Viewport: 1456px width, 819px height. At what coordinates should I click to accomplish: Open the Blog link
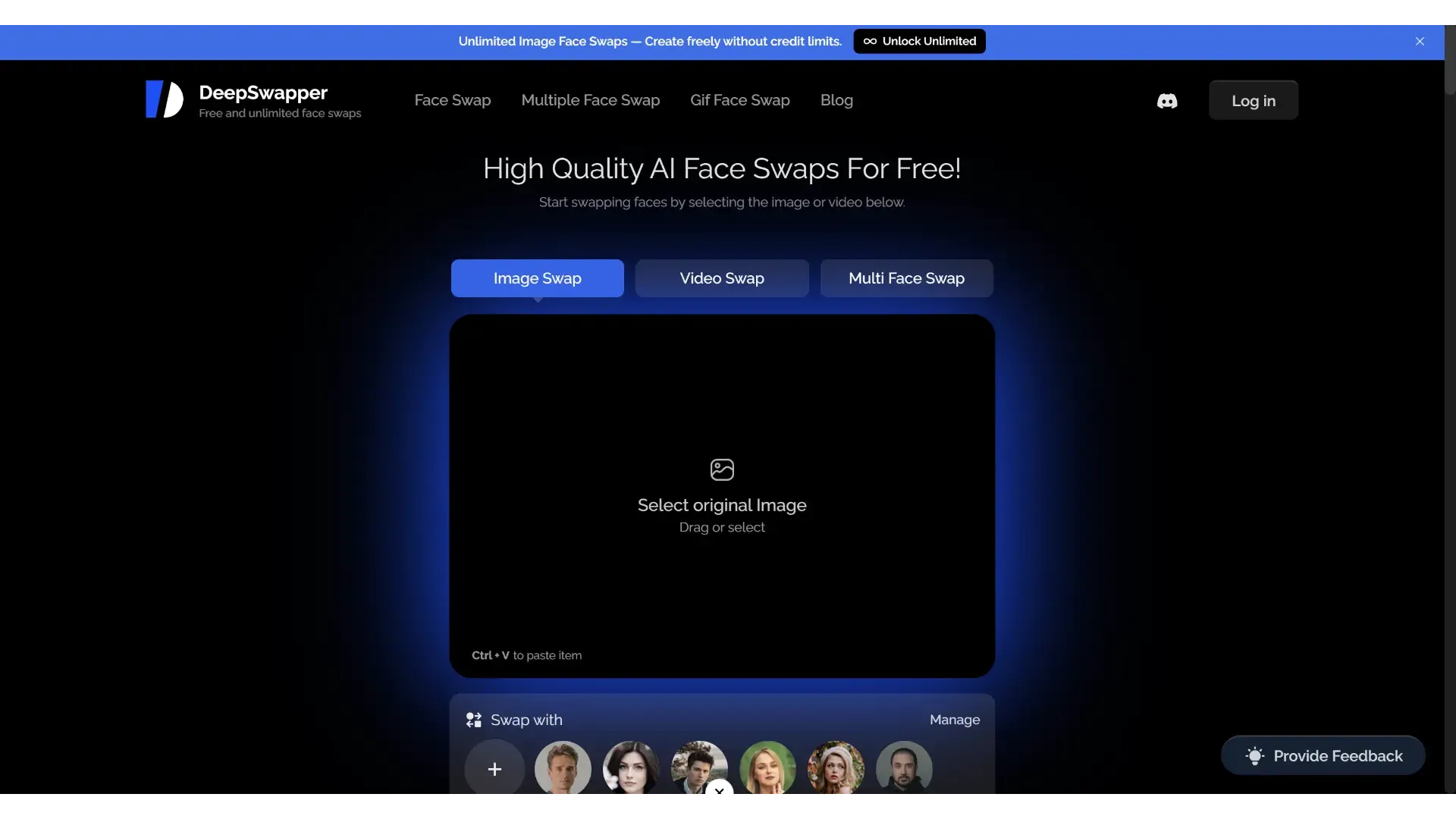(836, 100)
